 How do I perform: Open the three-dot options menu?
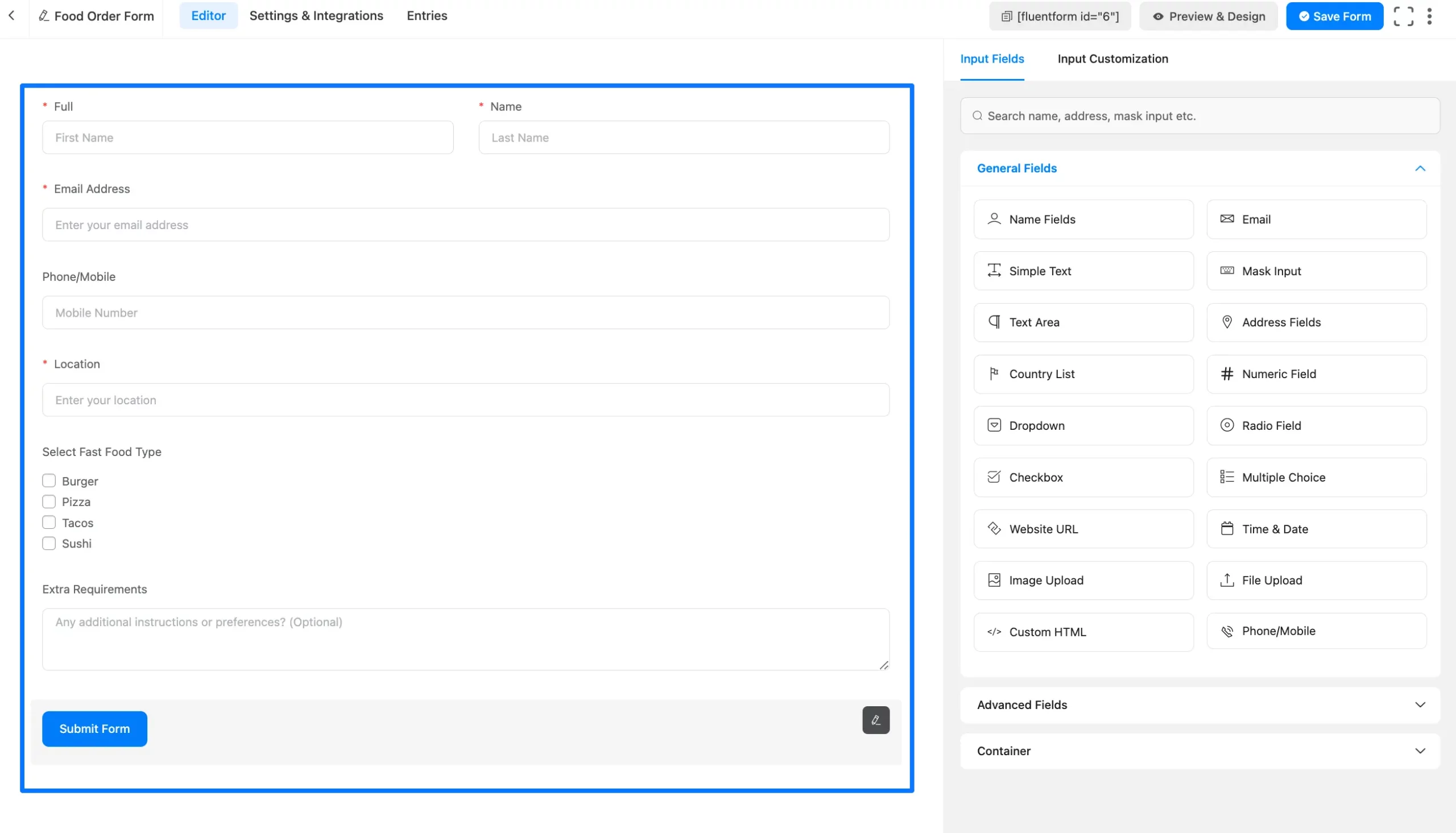pyautogui.click(x=1429, y=16)
